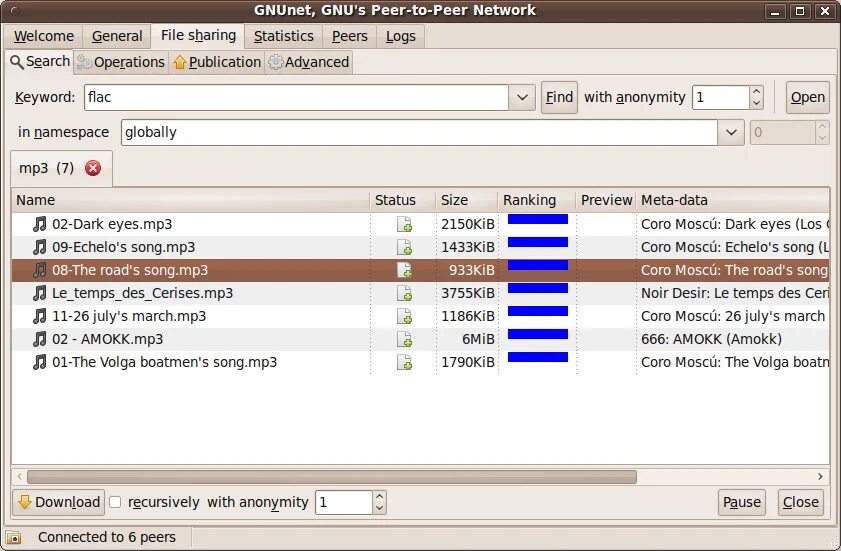This screenshot has height=551, width=841.
Task: Click music note icon for 01-The Volga boatmen's song.mp3
Action: click(x=39, y=362)
